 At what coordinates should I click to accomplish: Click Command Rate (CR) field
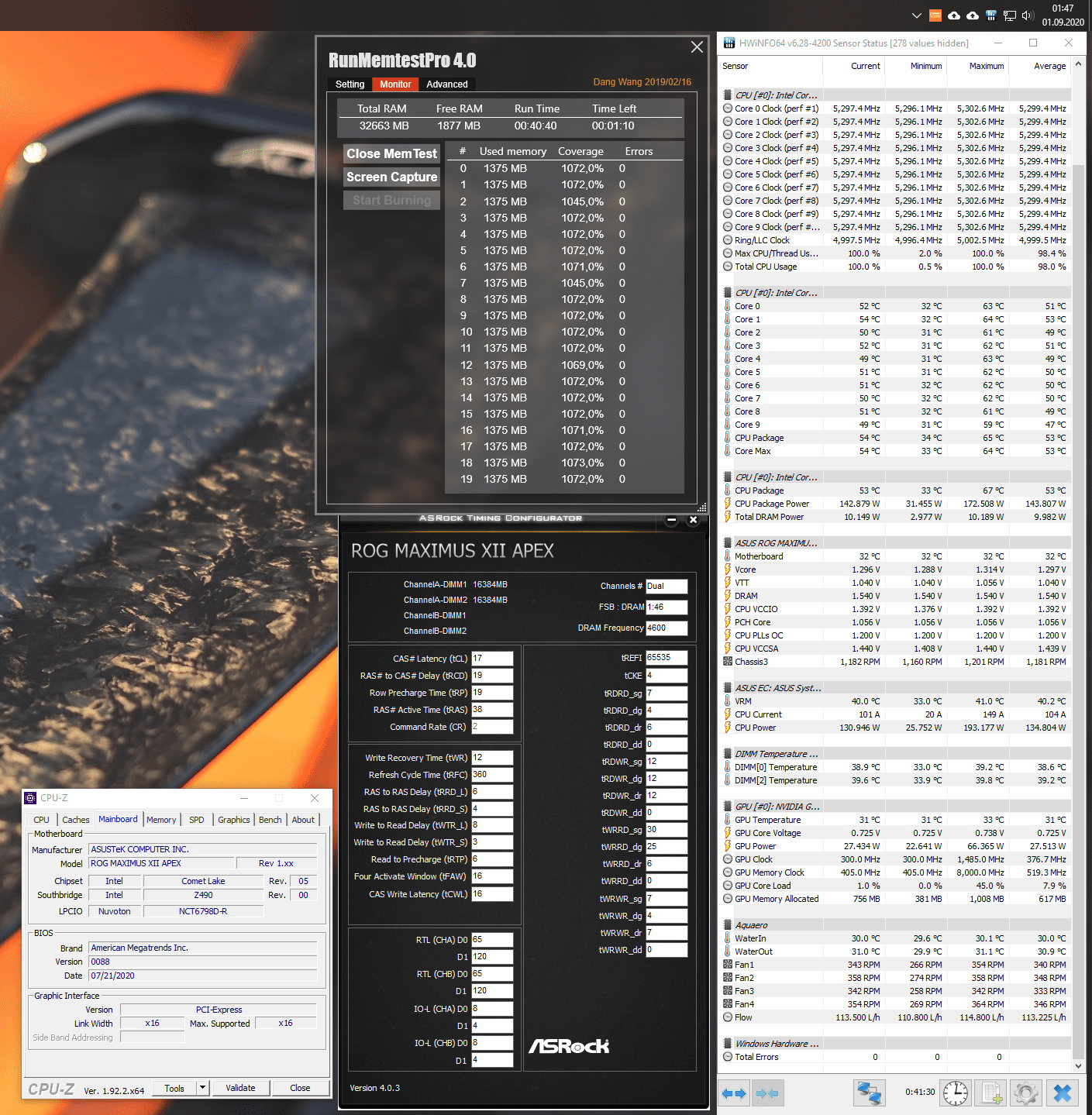pos(492,727)
